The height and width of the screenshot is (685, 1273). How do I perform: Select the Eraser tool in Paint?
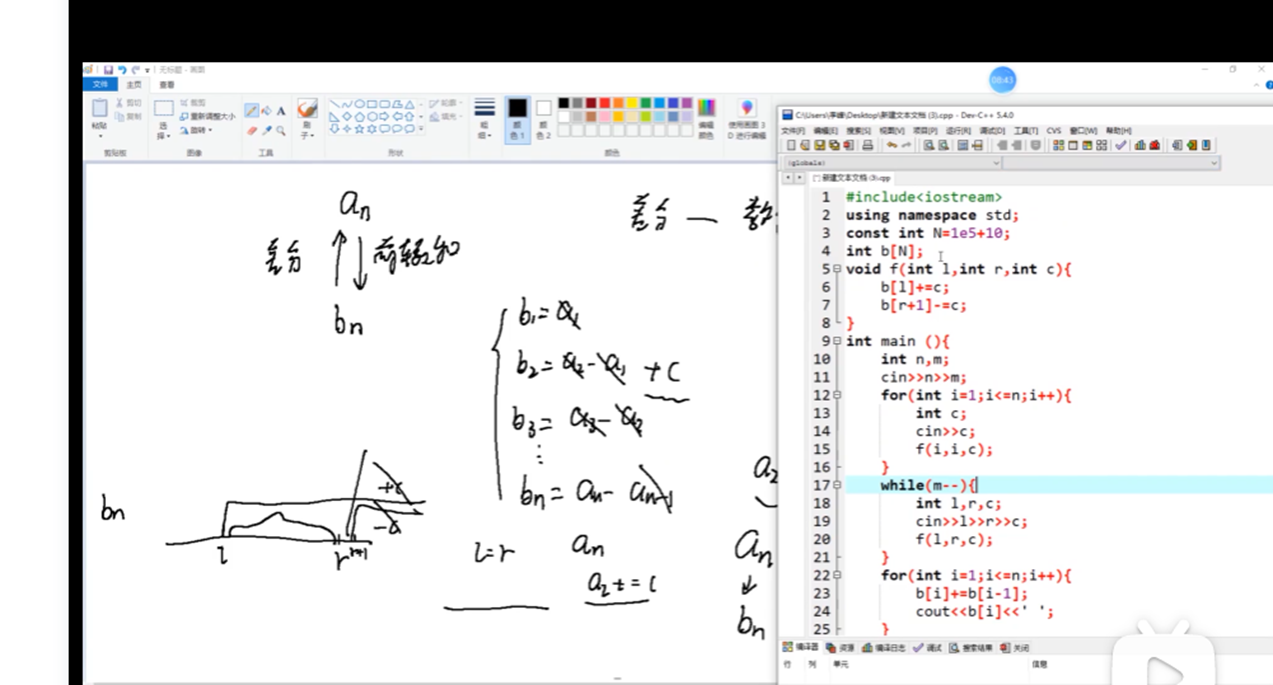[x=252, y=131]
